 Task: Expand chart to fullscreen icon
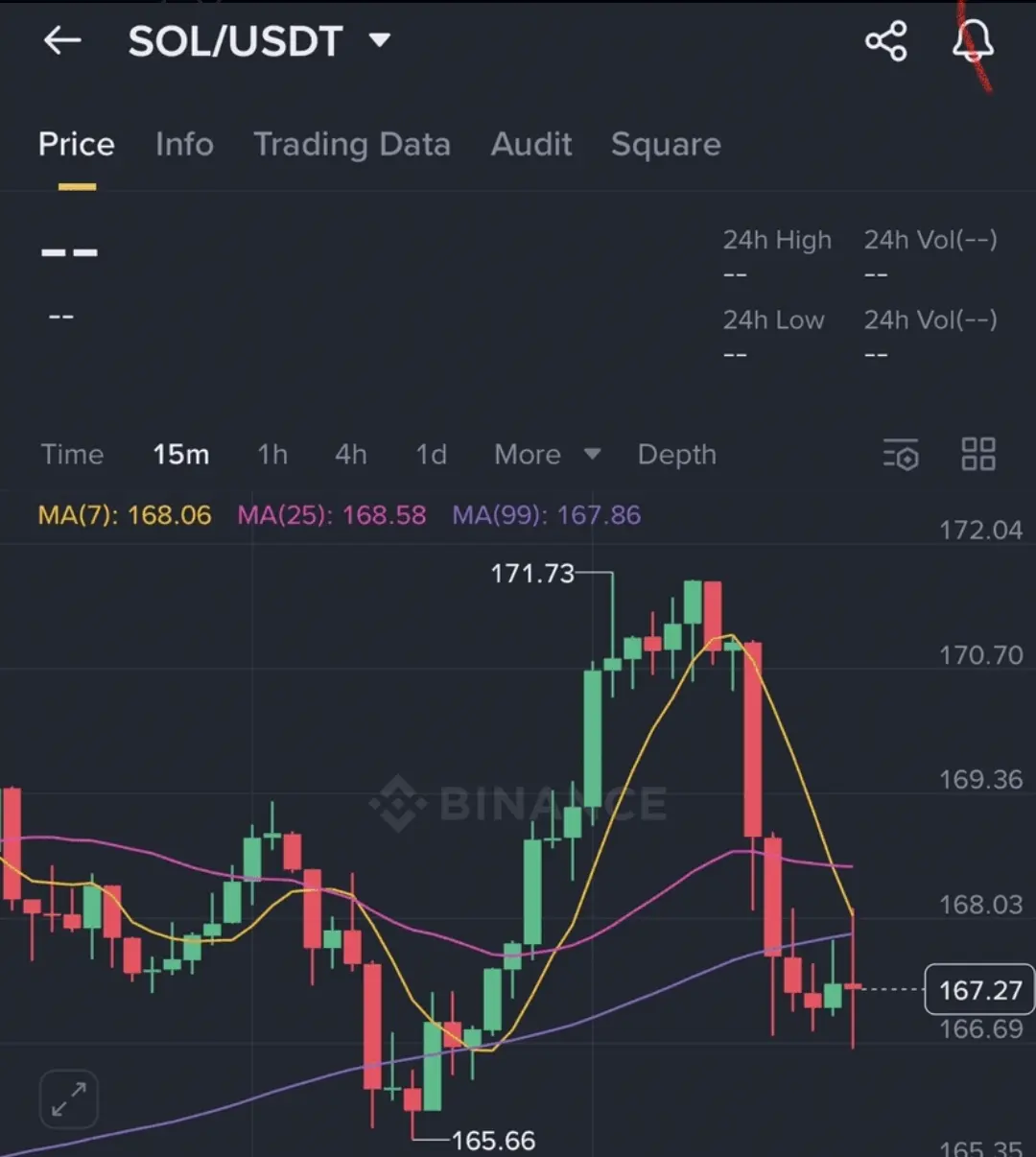[x=69, y=1098]
